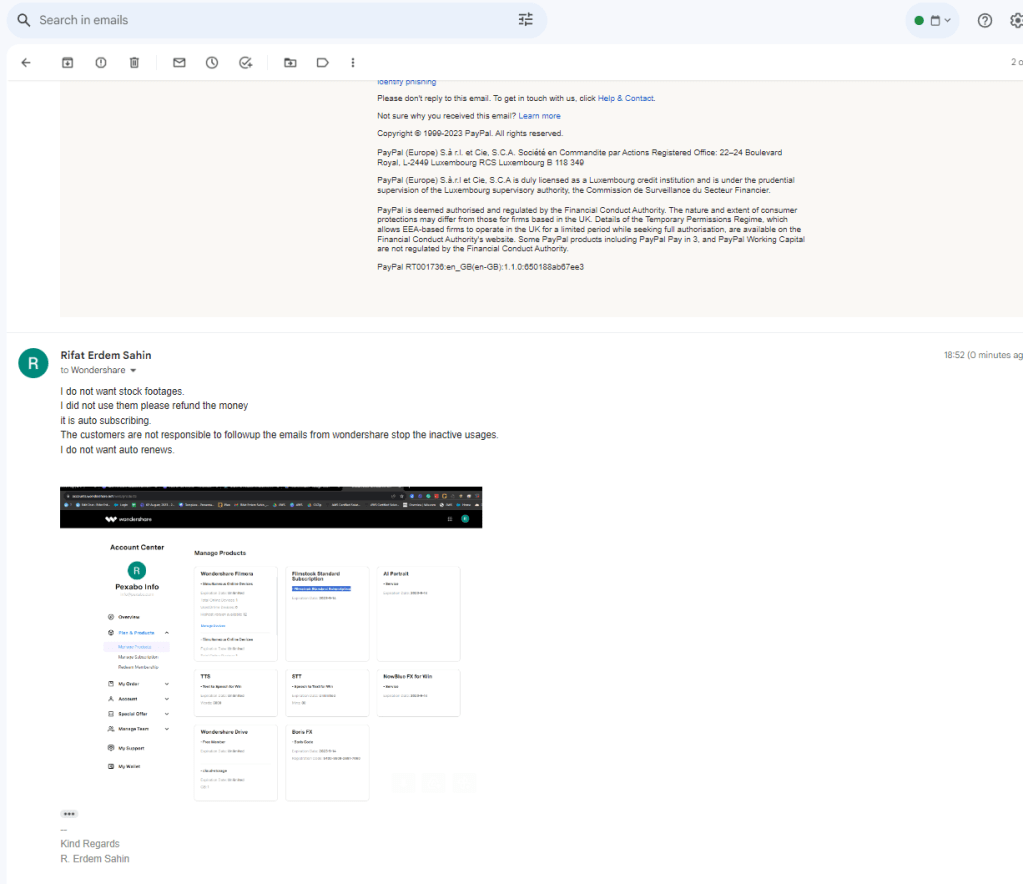The width and height of the screenshot is (1023, 884).
Task: Mark the conversation as unread
Action: click(179, 63)
